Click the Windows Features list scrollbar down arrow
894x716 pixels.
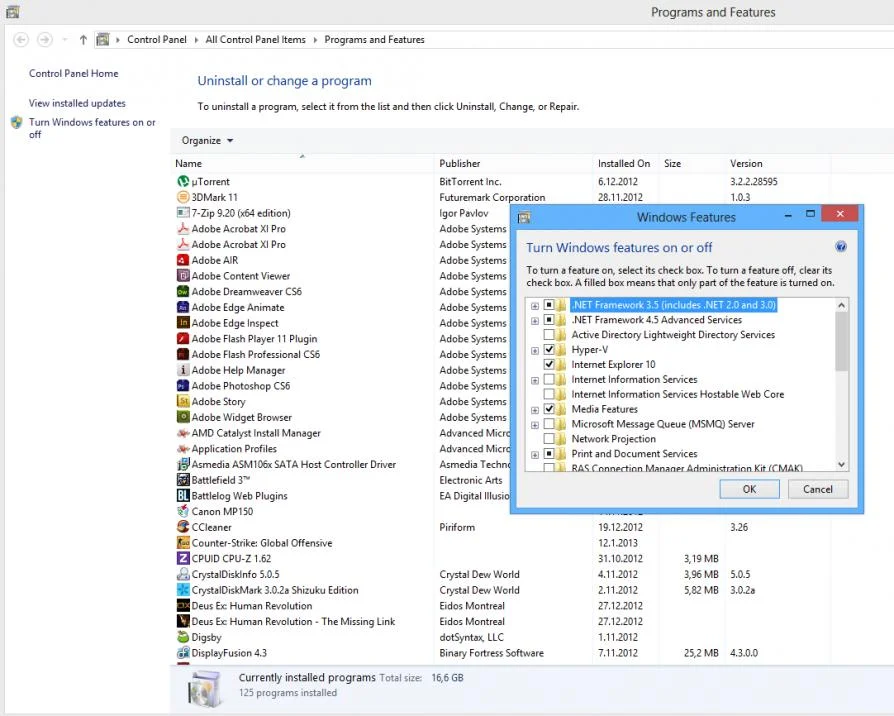(841, 465)
